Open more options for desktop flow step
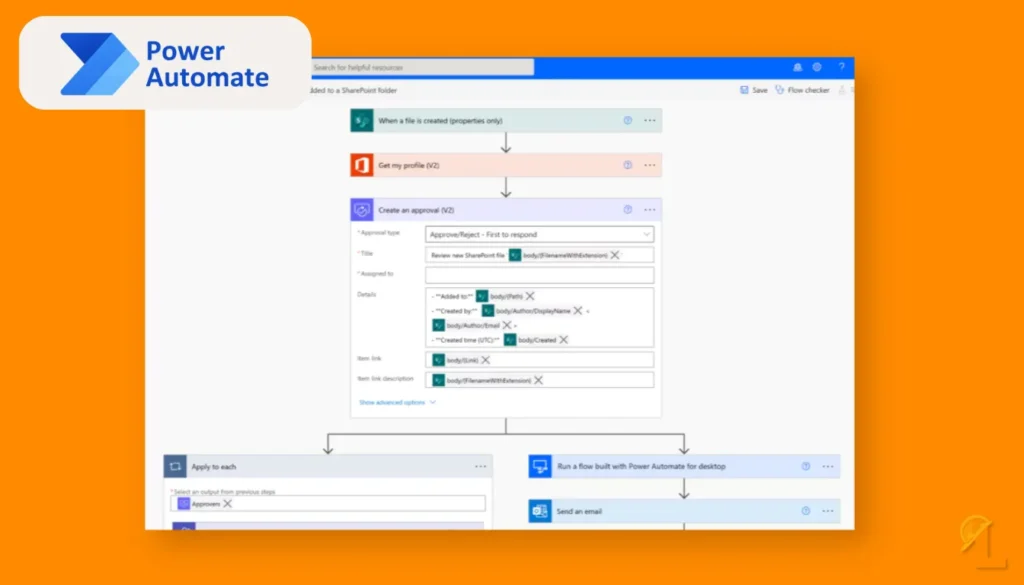The height and width of the screenshot is (585, 1024). point(828,466)
